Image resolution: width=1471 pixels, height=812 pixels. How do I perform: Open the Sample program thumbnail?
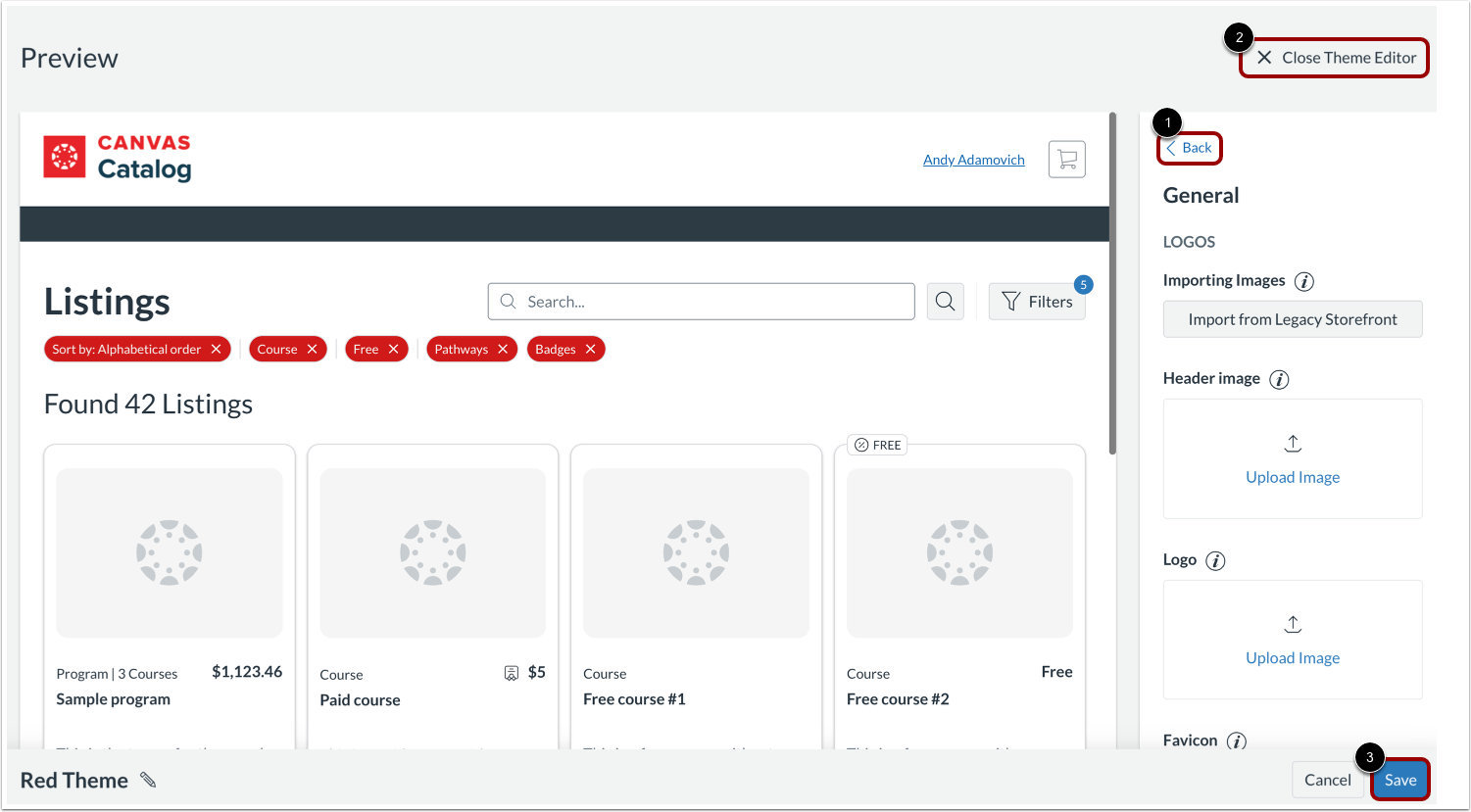tap(170, 552)
